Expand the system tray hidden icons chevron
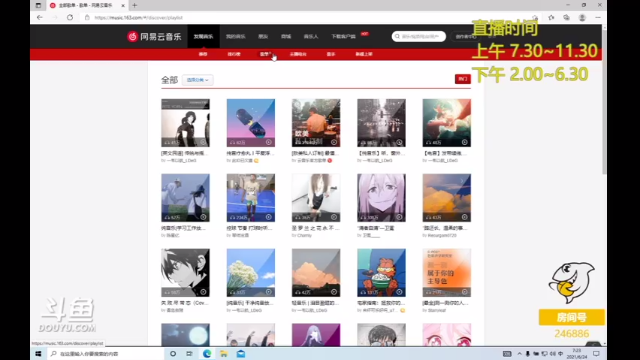The image size is (640, 360). [519, 353]
